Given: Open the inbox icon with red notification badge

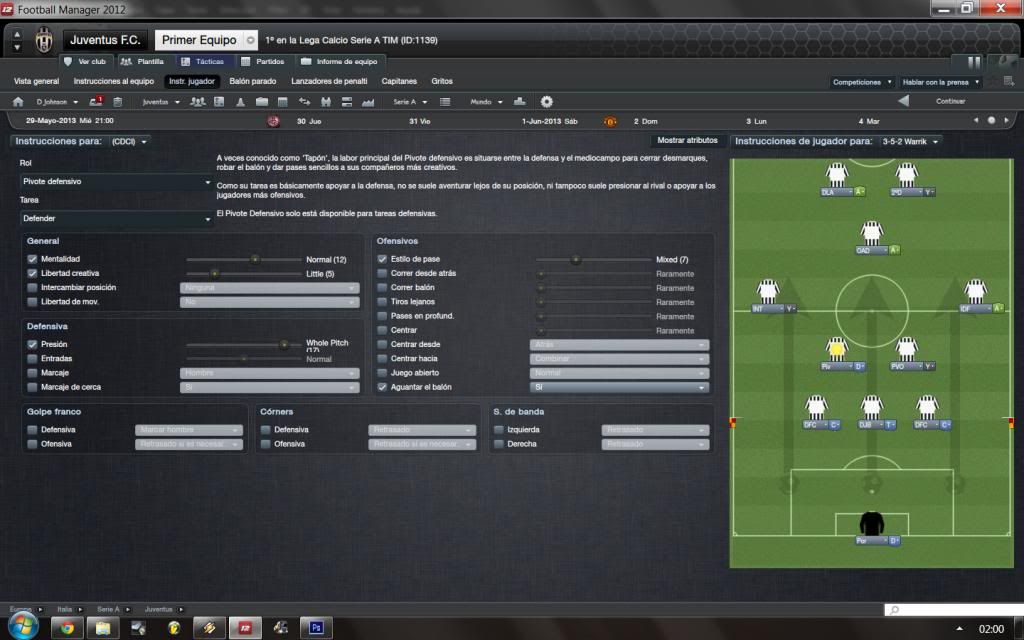Looking at the screenshot, I should pos(96,102).
